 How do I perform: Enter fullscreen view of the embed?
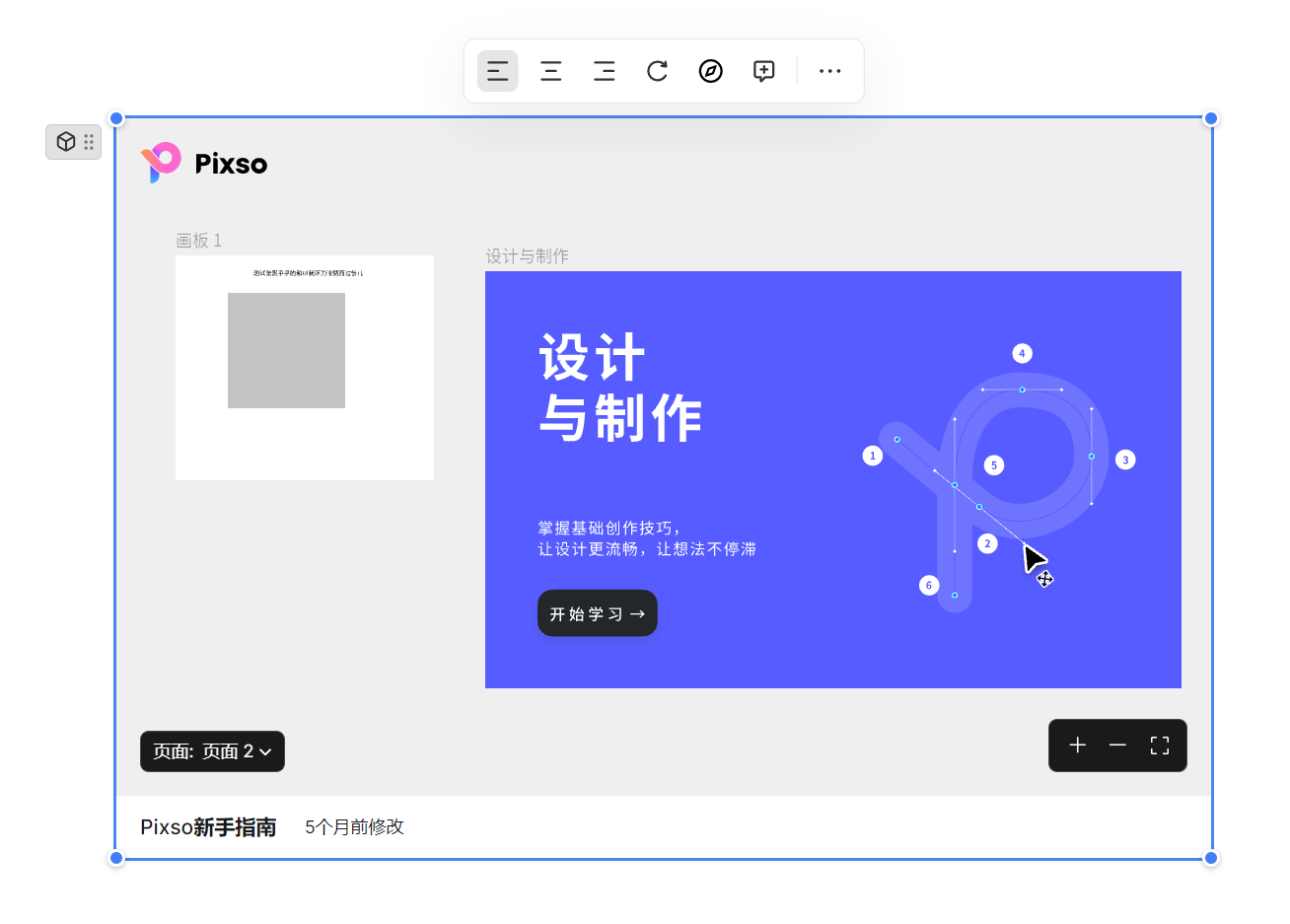[1160, 746]
